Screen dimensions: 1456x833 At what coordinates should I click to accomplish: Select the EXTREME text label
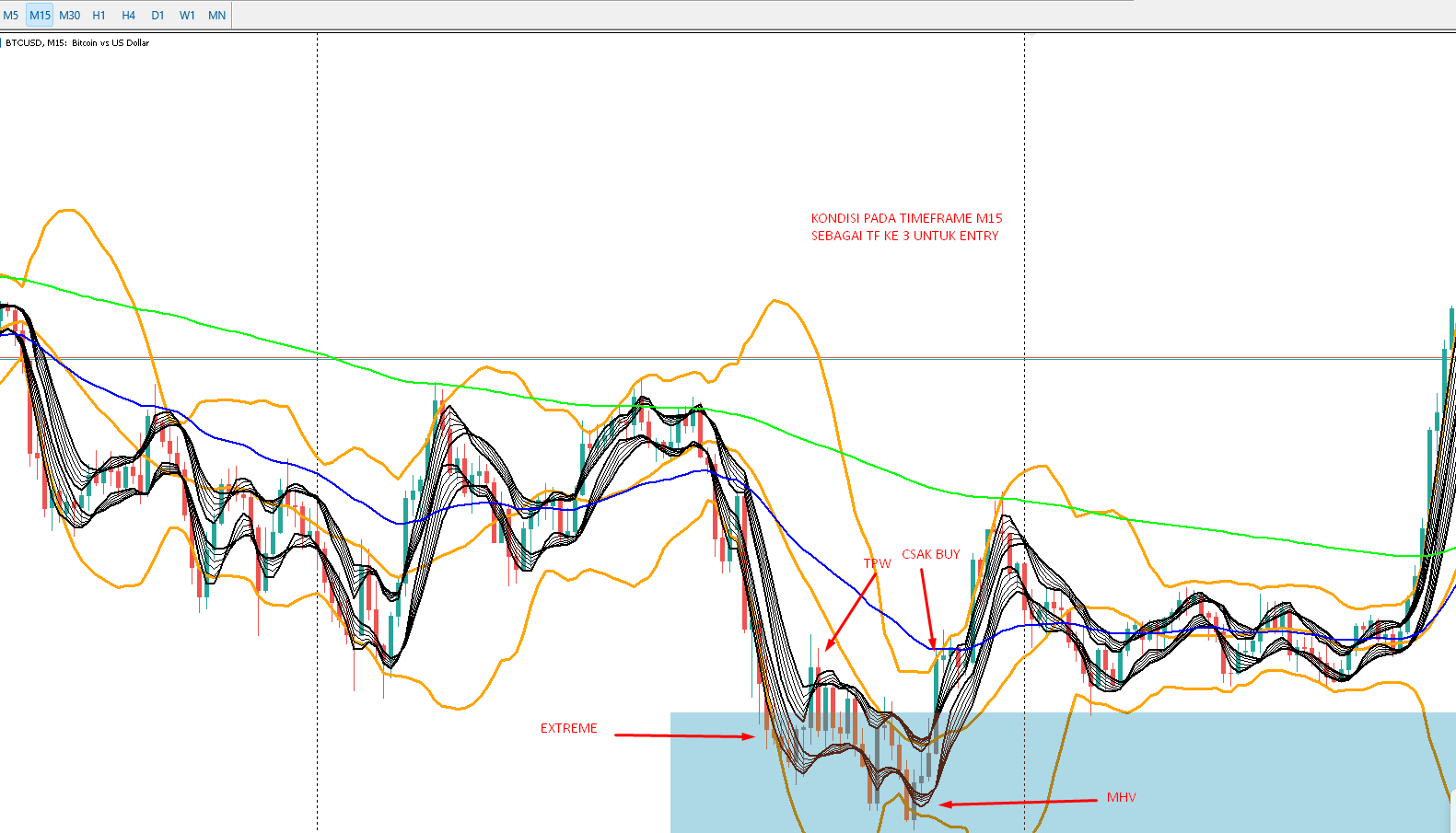pos(568,728)
